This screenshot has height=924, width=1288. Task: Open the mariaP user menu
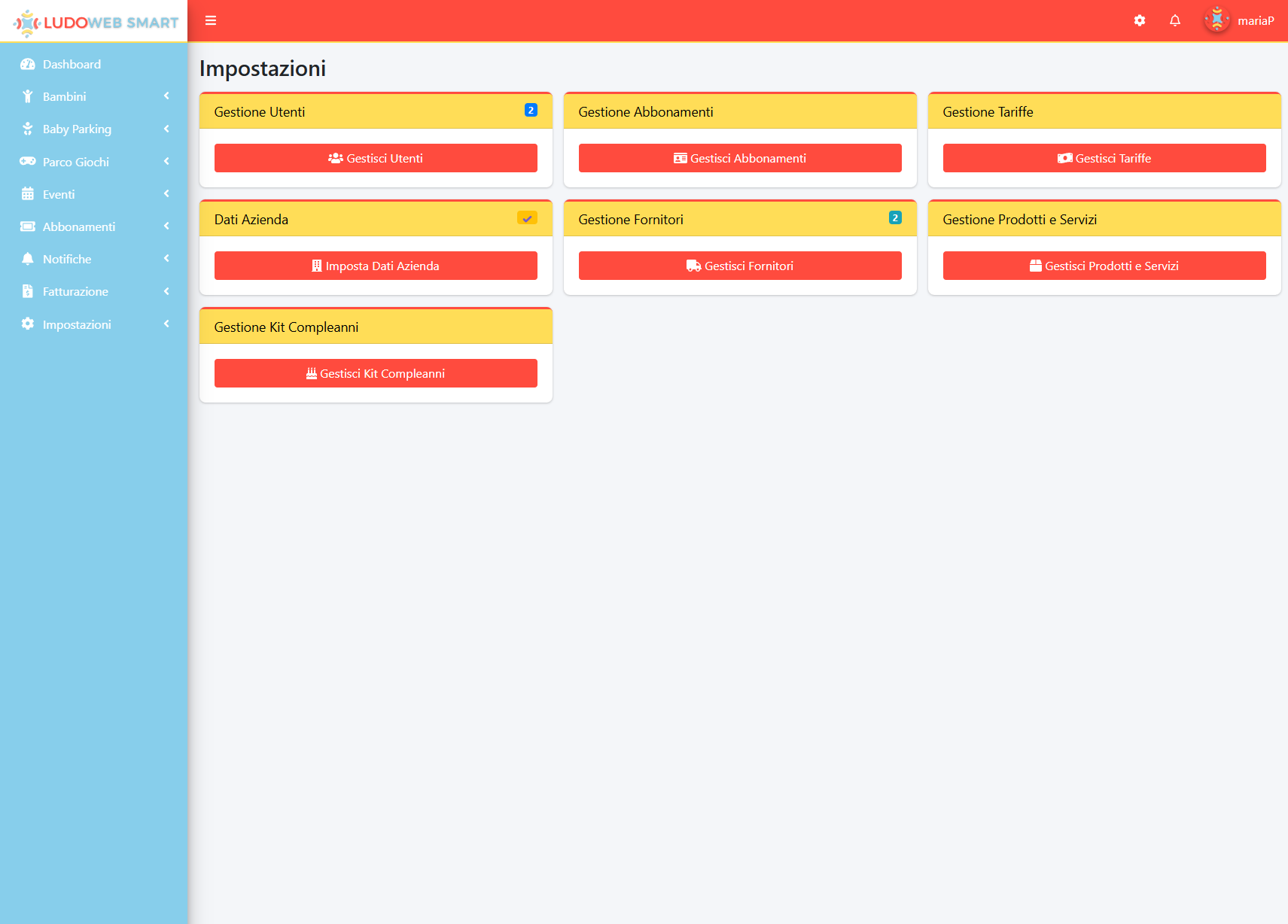click(x=1238, y=20)
